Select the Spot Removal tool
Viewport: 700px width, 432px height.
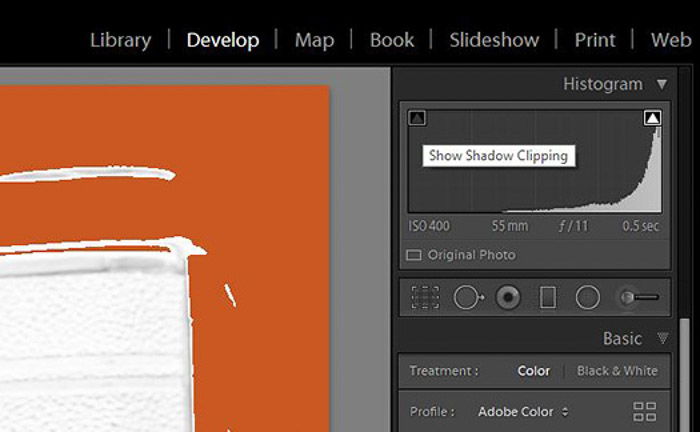pos(468,297)
